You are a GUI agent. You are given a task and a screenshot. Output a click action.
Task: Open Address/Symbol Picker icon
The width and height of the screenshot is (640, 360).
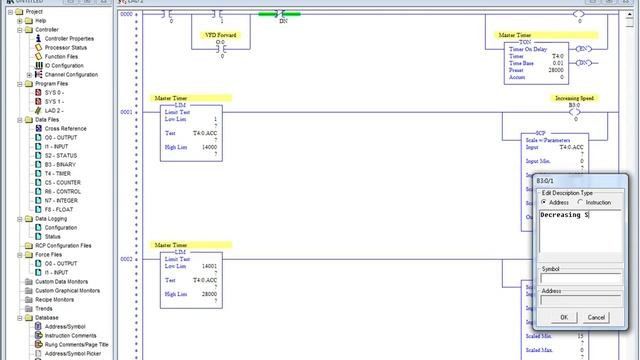(38, 353)
